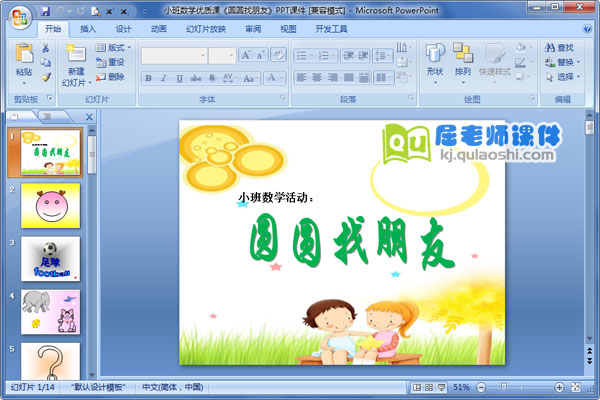Open the Font dialog launcher
The height and width of the screenshot is (400, 600).
pos(282,98)
